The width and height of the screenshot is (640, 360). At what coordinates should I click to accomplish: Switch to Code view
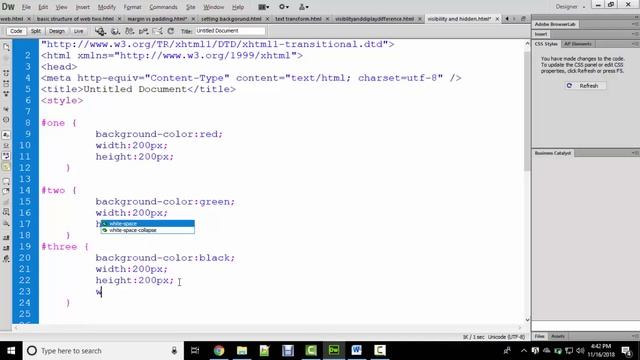click(x=16, y=31)
